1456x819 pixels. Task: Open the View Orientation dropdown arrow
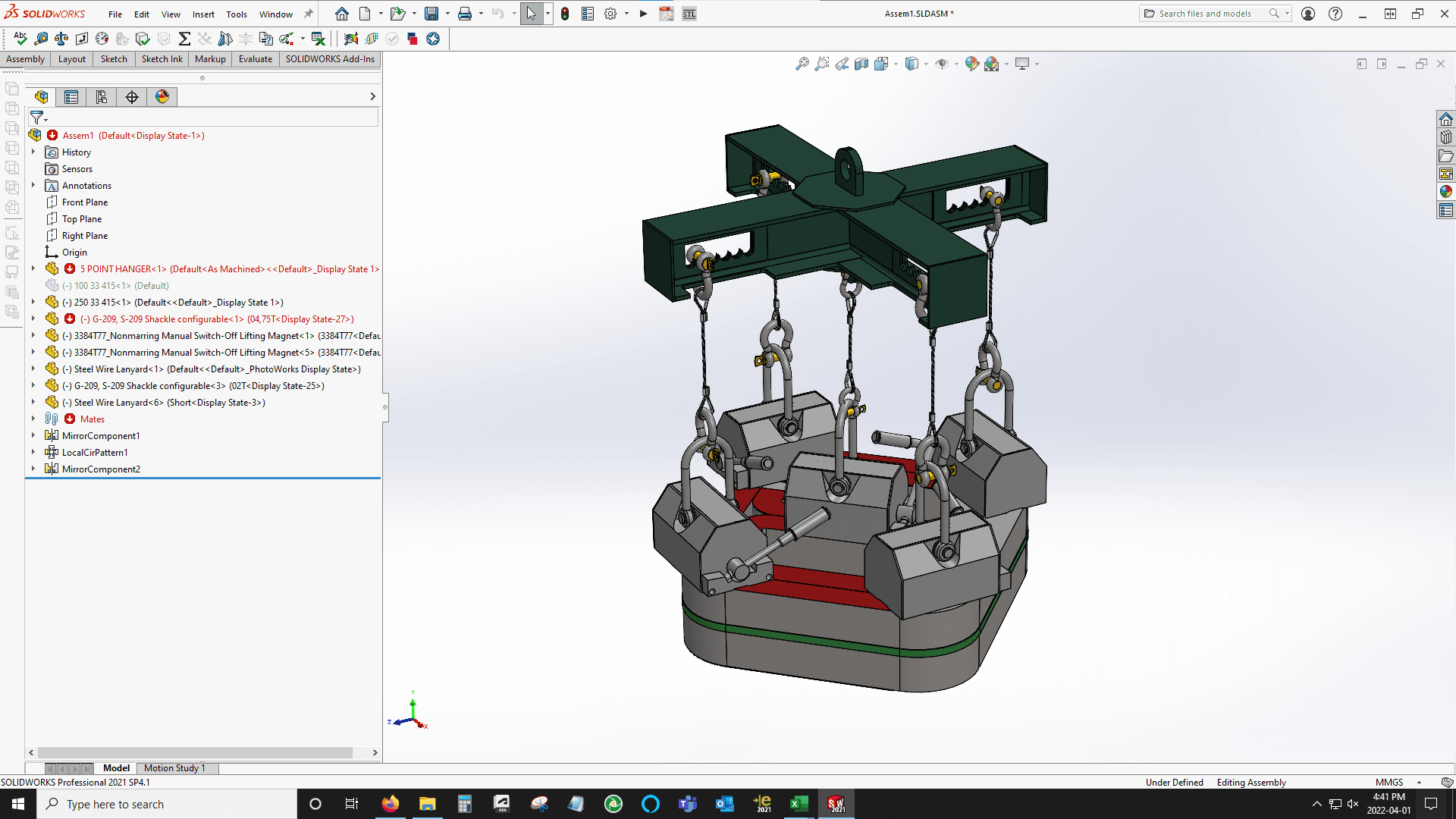tap(926, 64)
